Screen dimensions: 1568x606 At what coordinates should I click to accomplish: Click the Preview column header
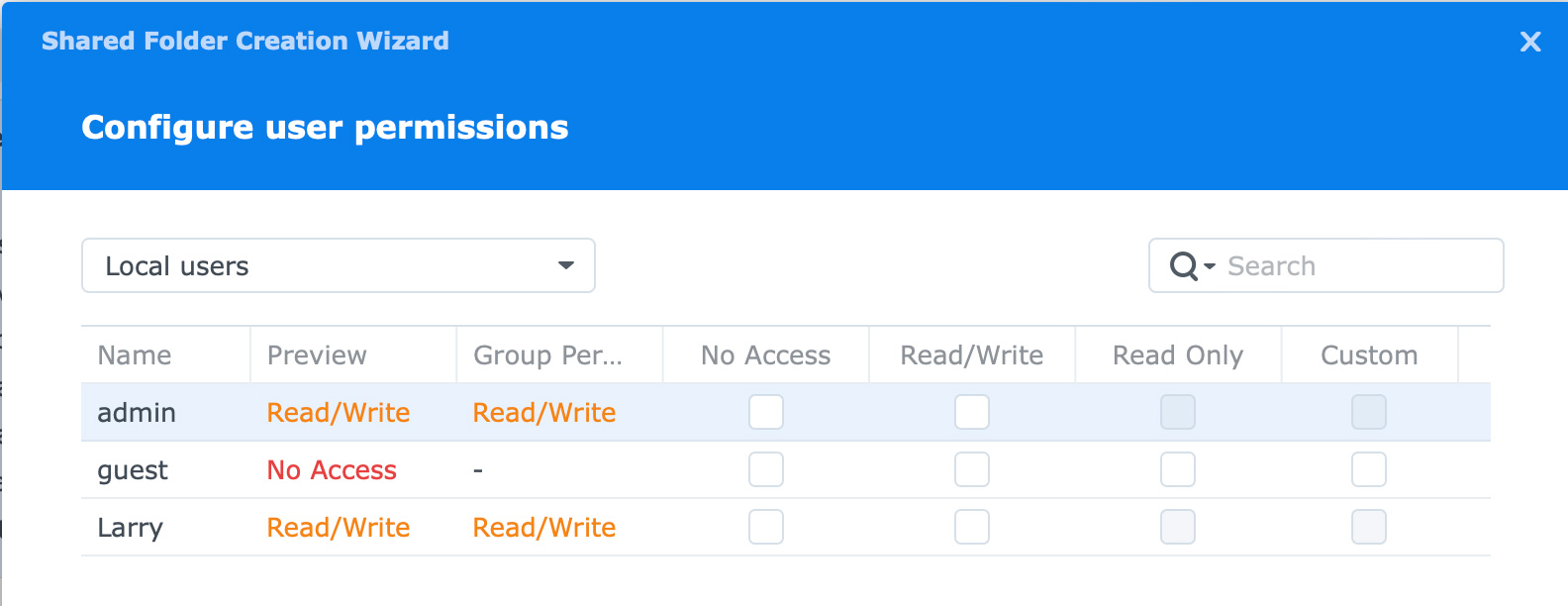(x=317, y=355)
